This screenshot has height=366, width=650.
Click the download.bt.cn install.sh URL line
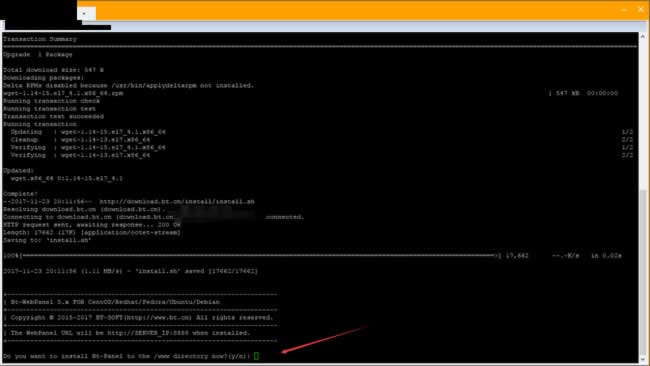click(x=177, y=201)
